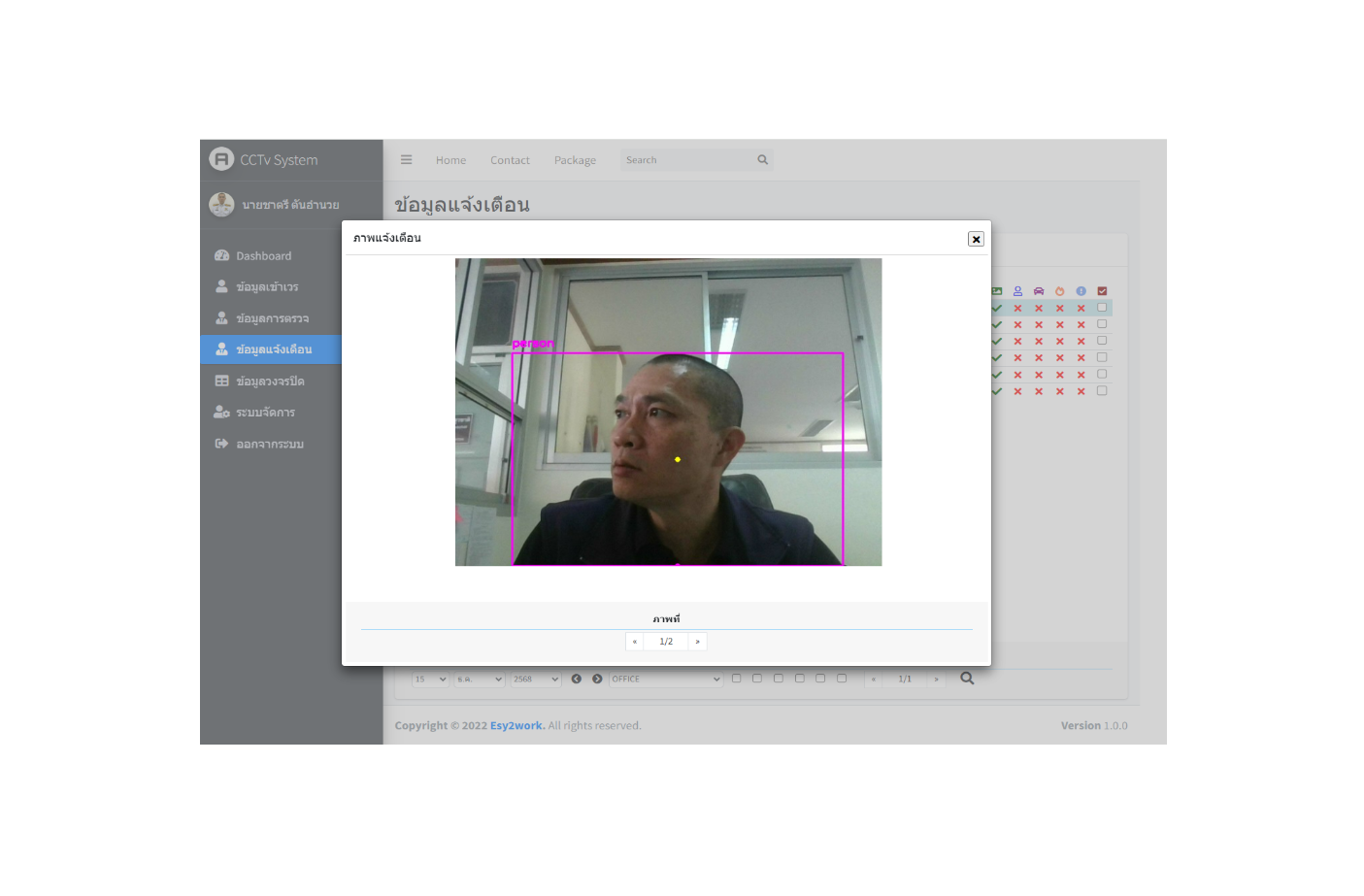
Task: Click the detected person camera image
Action: (668, 412)
